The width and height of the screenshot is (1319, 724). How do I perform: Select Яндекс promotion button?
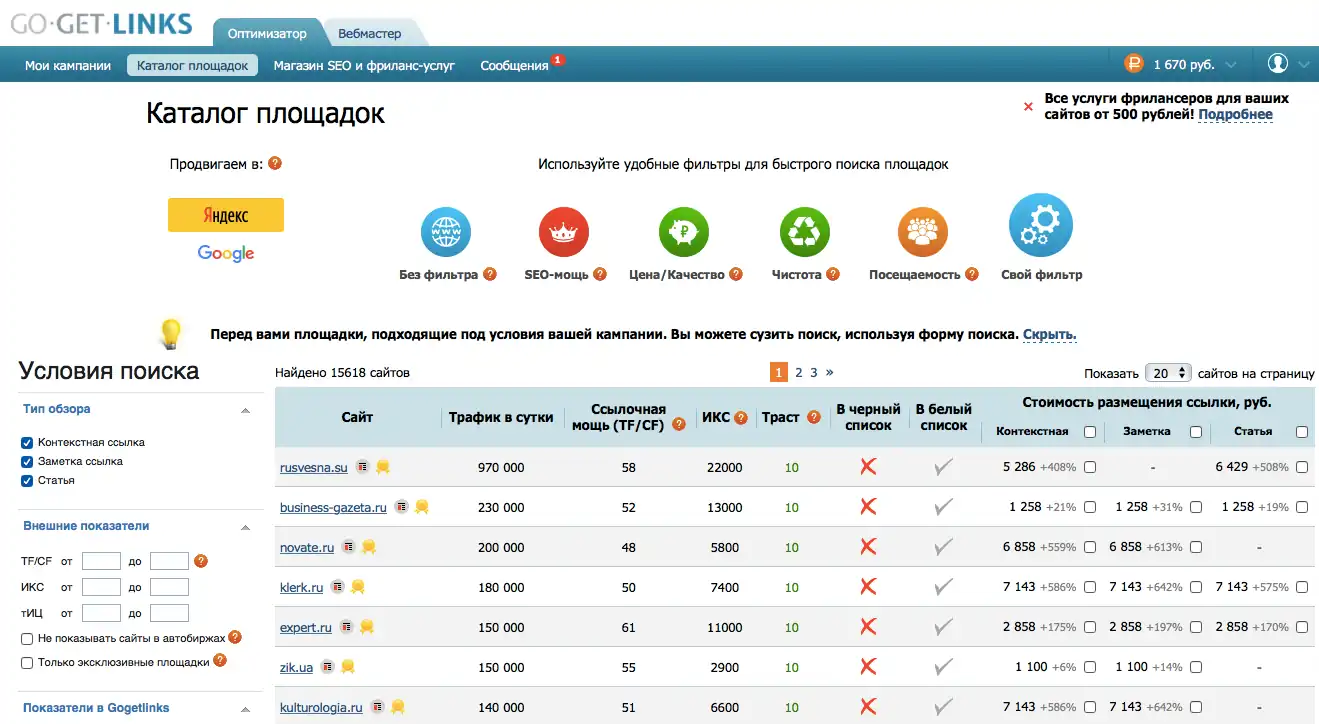click(226, 215)
